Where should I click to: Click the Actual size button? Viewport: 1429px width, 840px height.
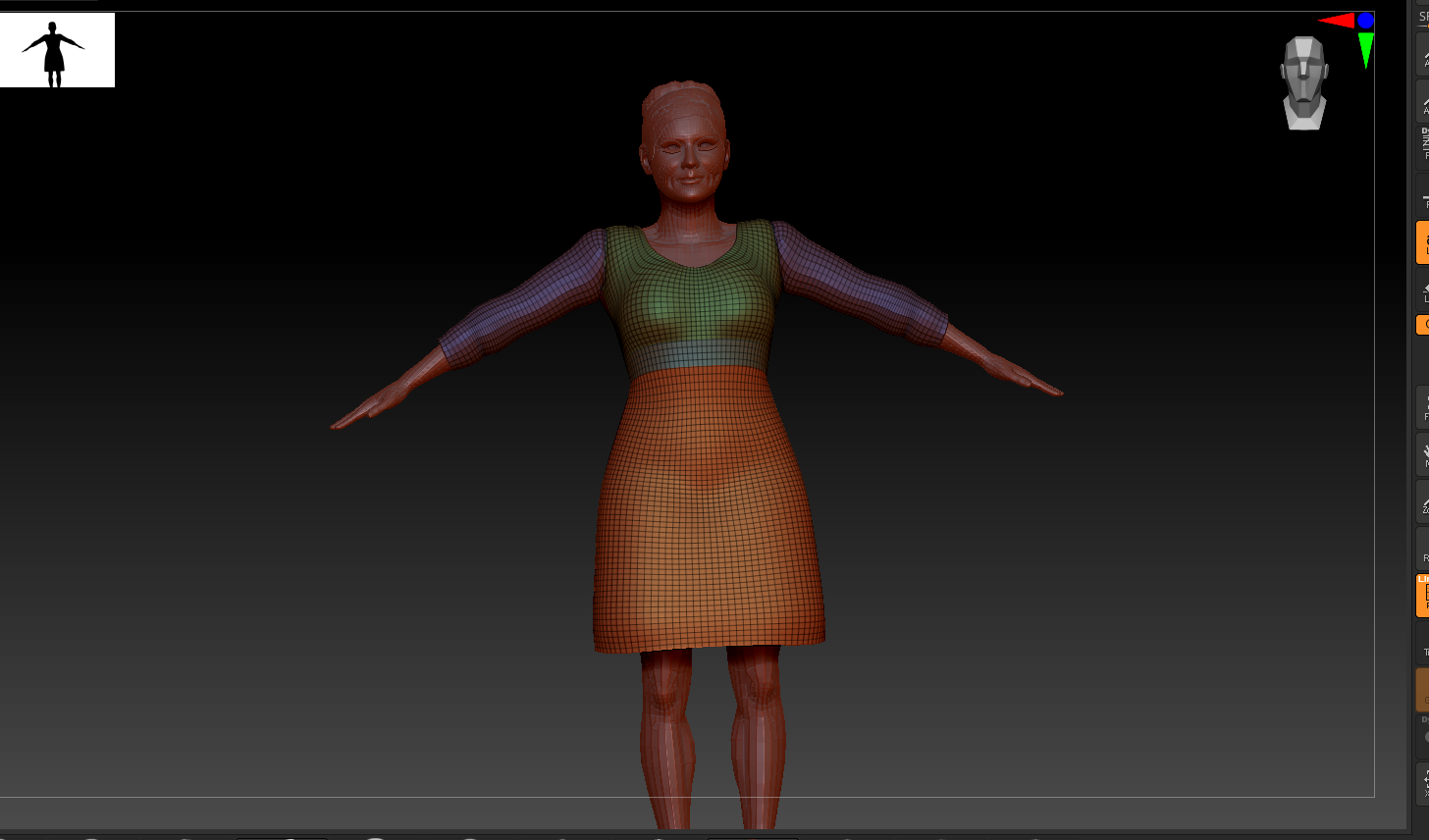[1423, 53]
